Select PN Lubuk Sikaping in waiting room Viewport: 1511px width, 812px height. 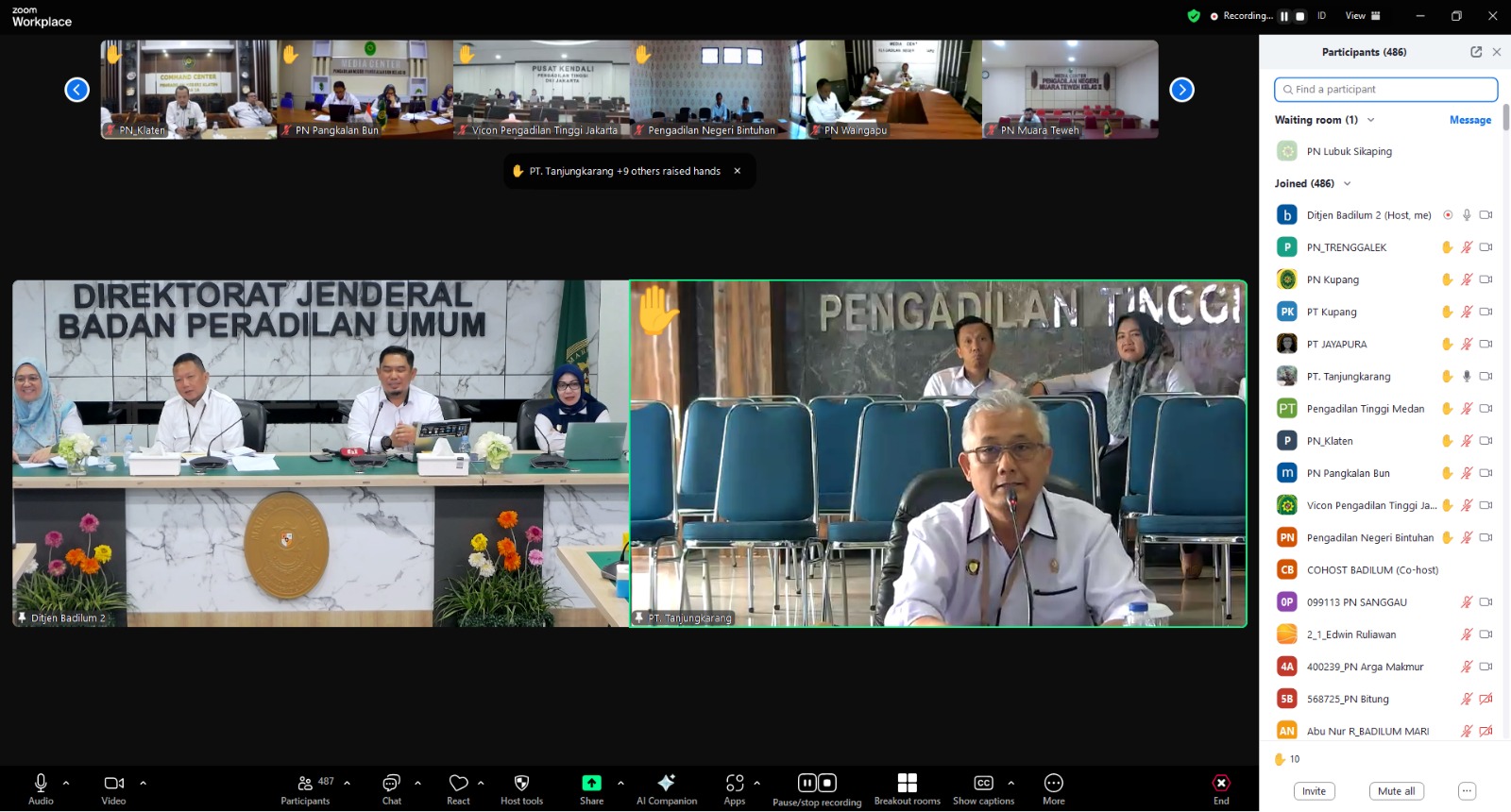point(1384,151)
